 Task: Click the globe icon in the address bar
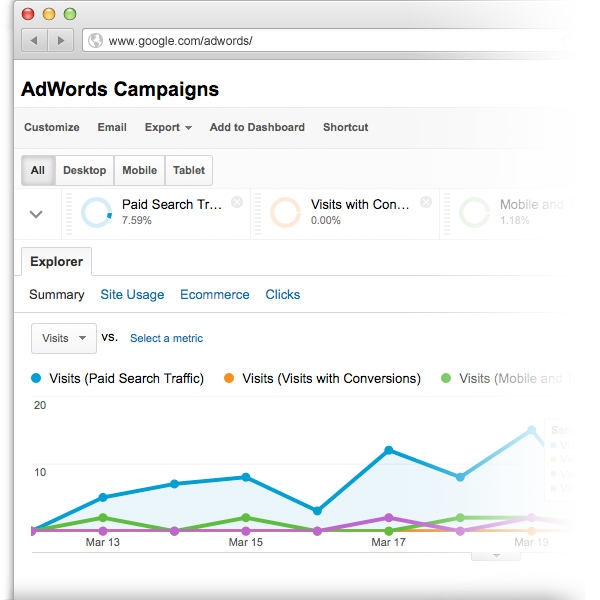(x=95, y=41)
